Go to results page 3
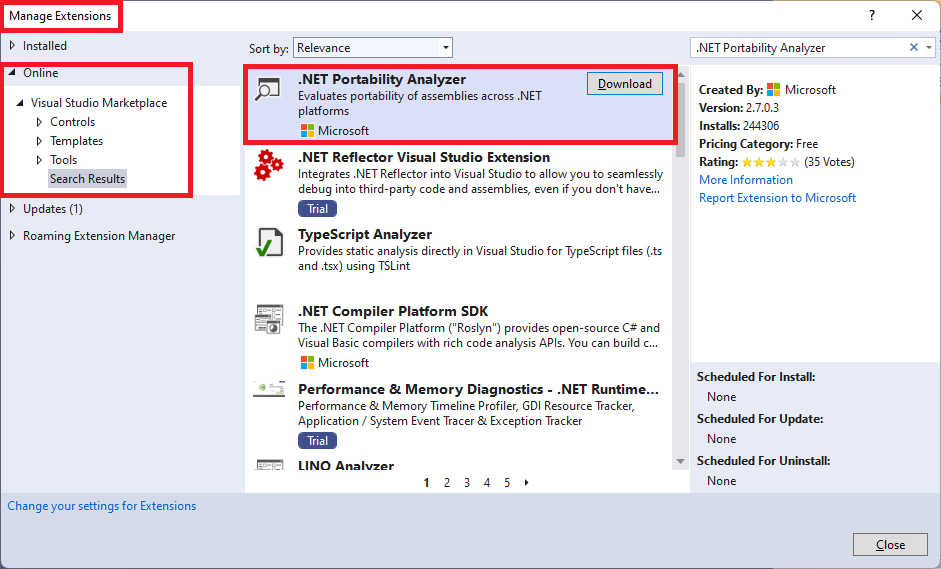This screenshot has height=569, width=941. [x=467, y=483]
